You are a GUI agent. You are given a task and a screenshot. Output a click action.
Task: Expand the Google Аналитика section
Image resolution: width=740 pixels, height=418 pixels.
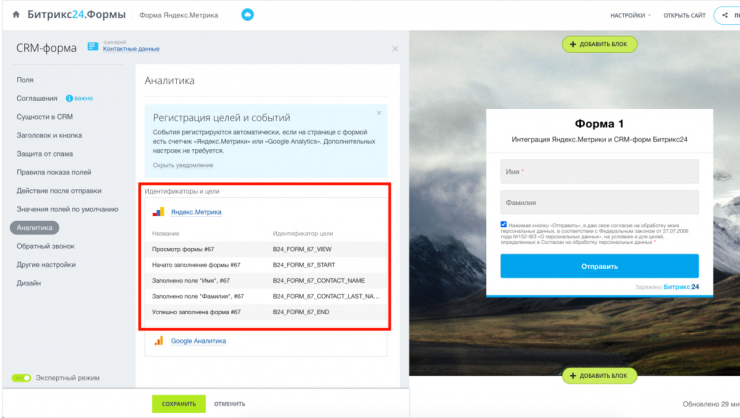point(198,341)
